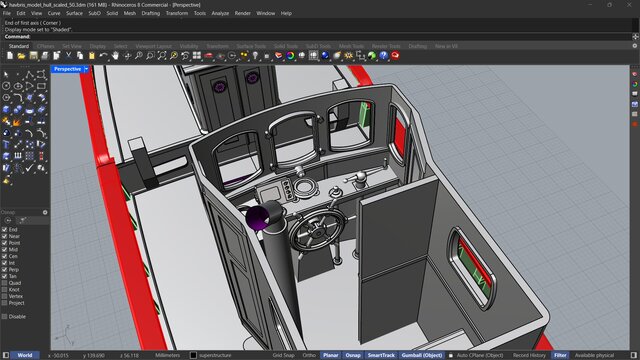Toggle the Cen osnap checkbox
The image size is (640, 360).
pos(4,256)
